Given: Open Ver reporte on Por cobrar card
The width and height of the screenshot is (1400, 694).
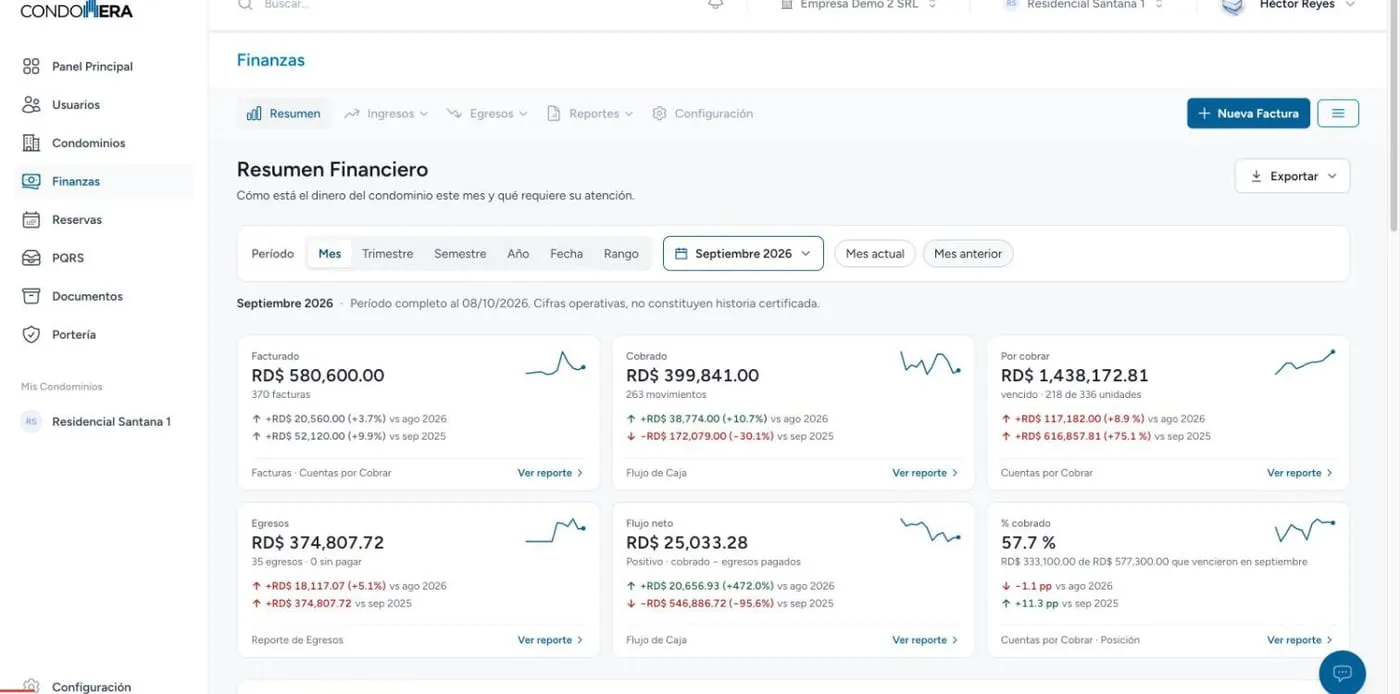Looking at the screenshot, I should [1300, 473].
